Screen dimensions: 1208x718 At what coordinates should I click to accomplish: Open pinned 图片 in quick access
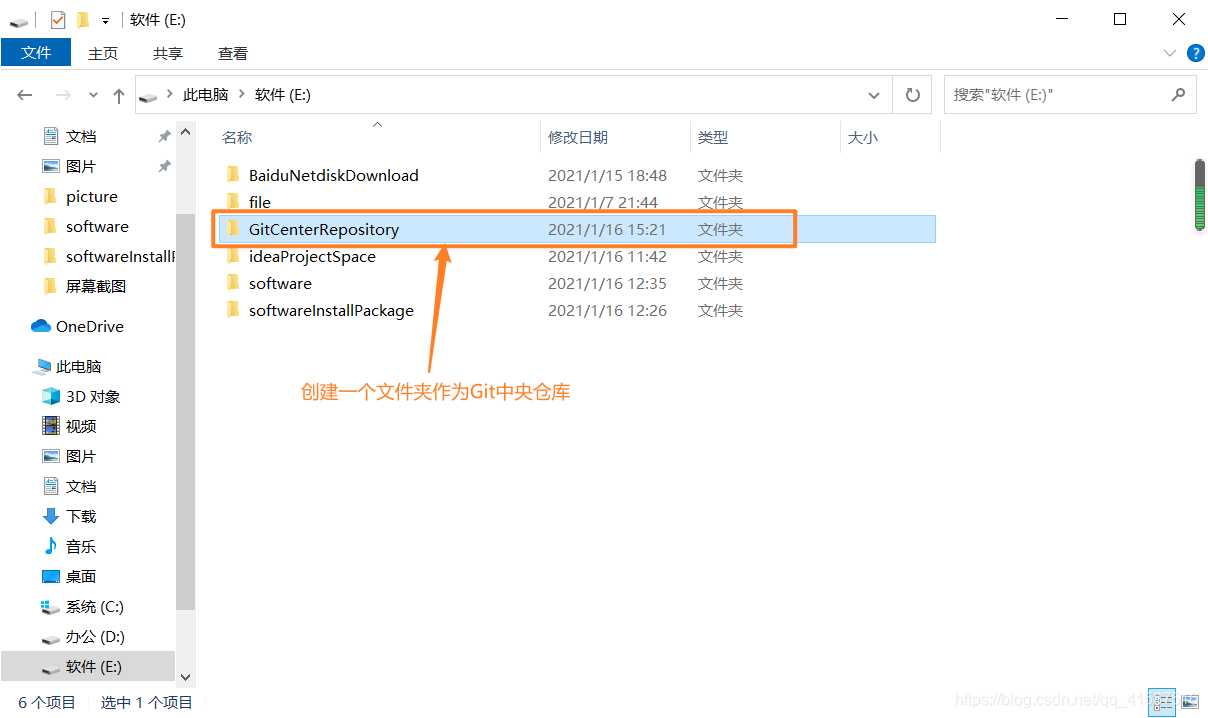[x=80, y=166]
